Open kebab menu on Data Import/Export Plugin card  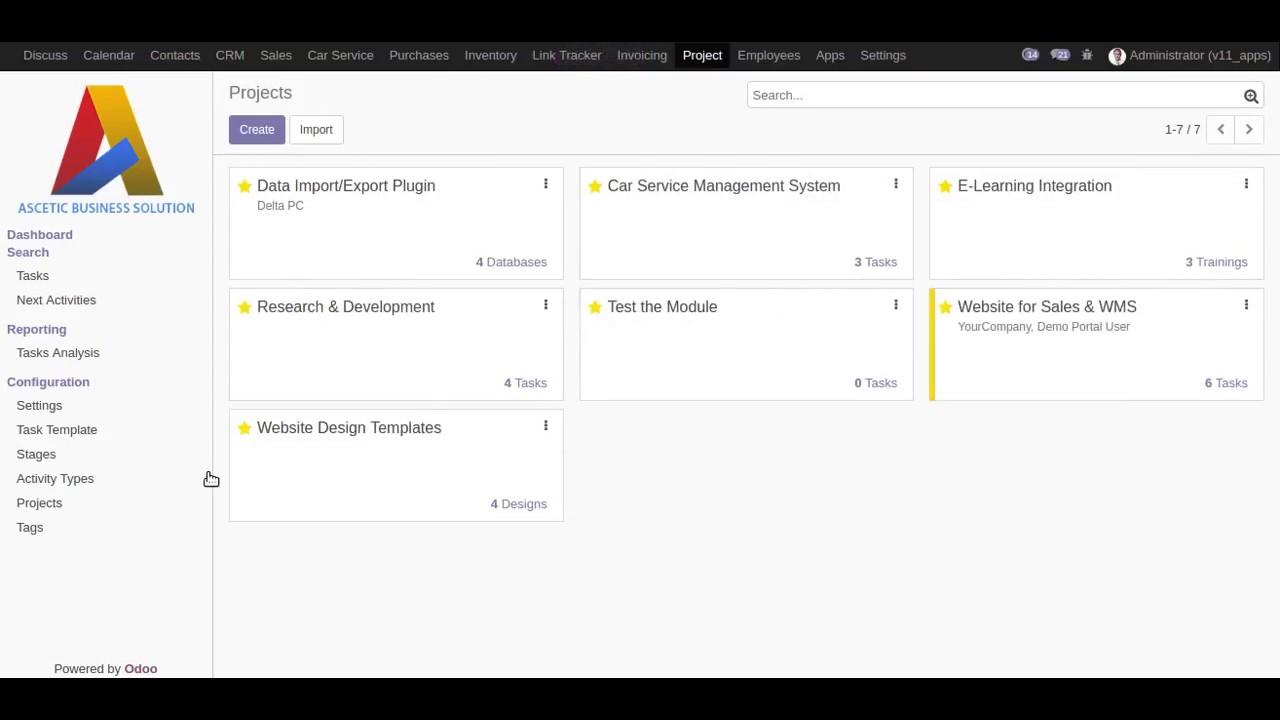pos(546,184)
